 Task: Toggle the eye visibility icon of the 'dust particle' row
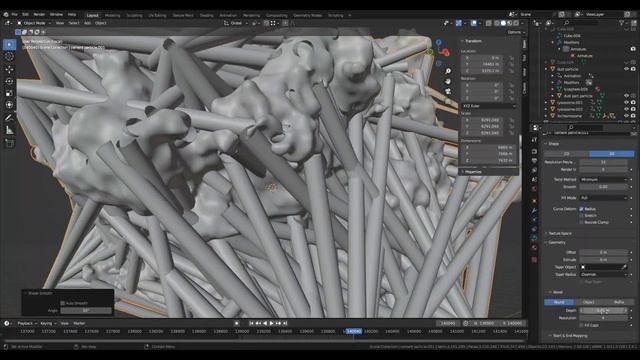click(627, 69)
